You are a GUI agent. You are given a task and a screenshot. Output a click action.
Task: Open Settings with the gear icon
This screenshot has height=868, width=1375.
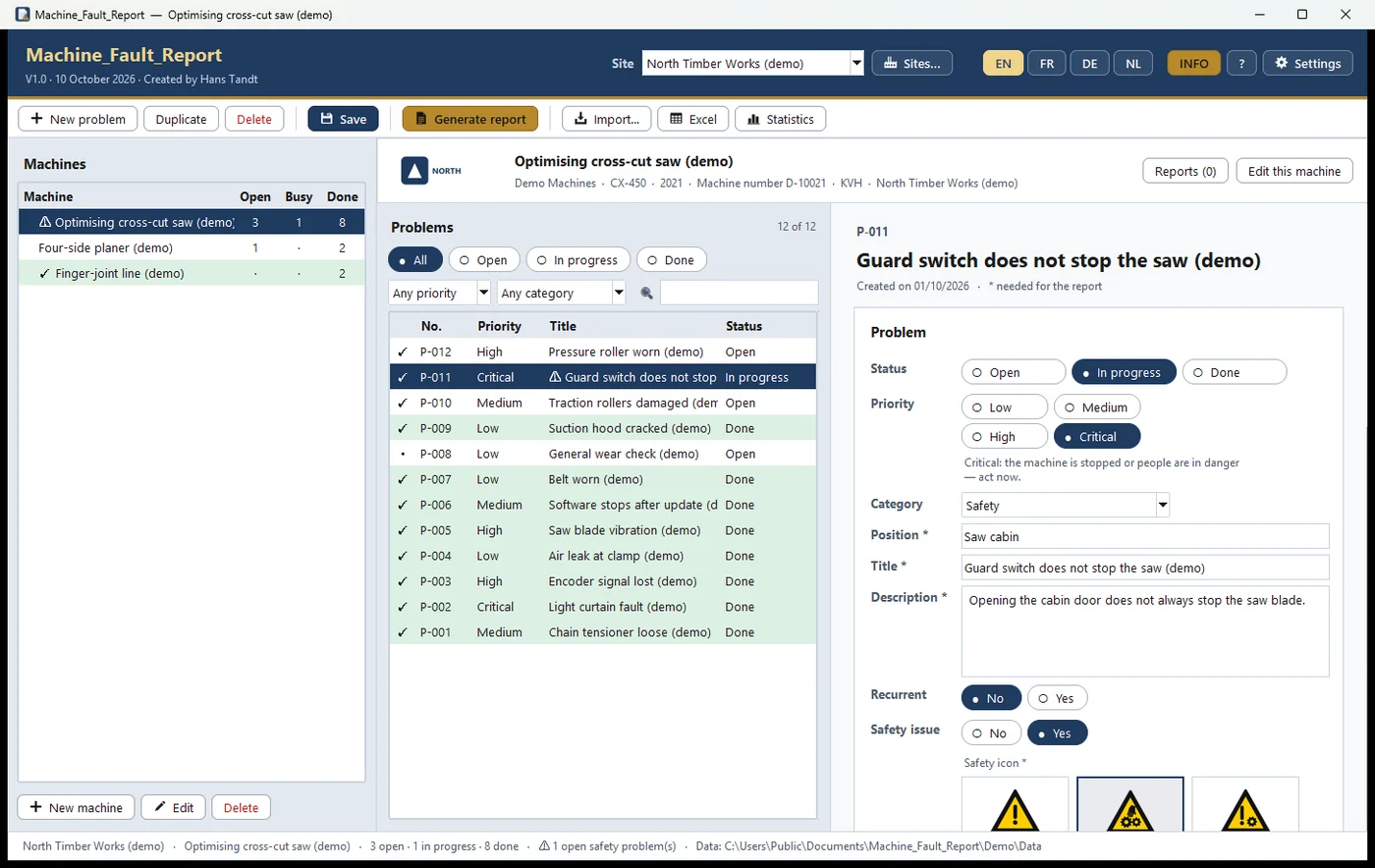coord(1307,63)
